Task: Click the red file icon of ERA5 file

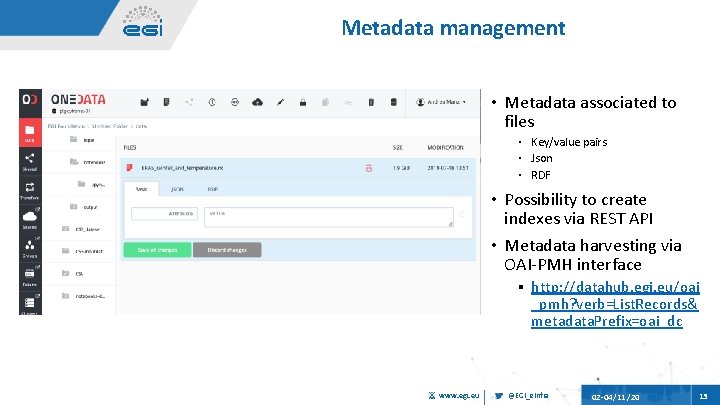Action: [x=129, y=168]
